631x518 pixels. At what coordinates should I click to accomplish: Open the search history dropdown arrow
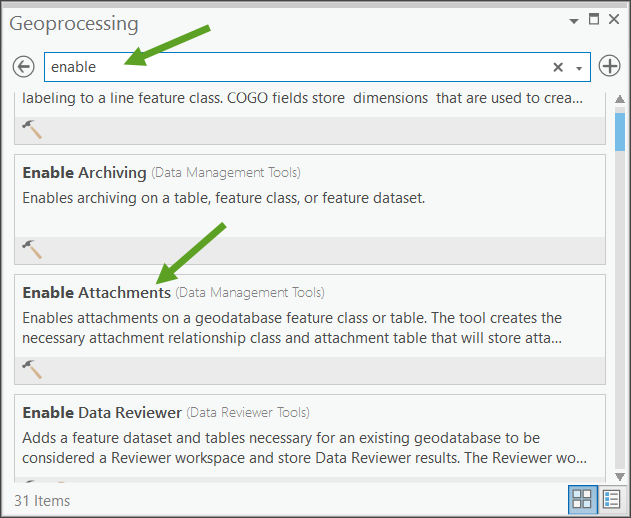pos(579,68)
